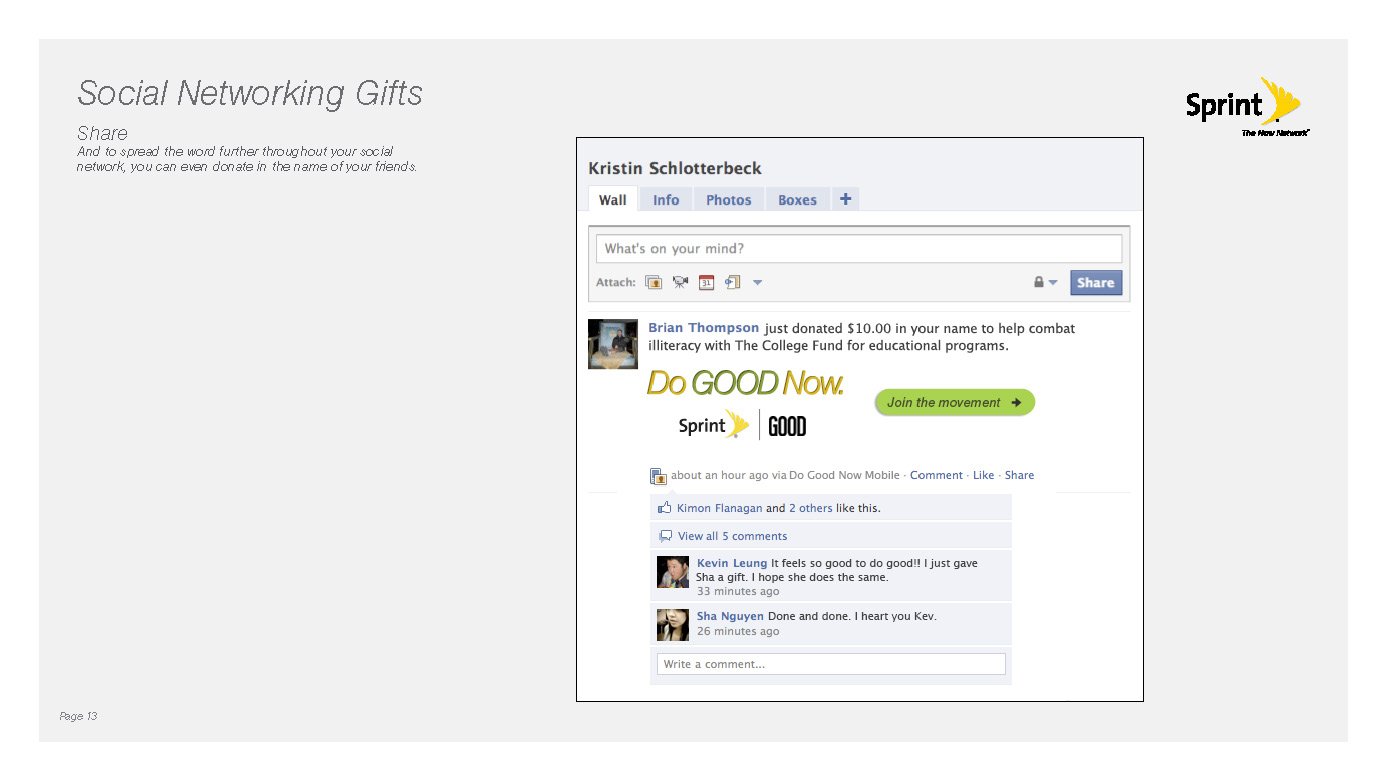Expand the attach options dropdown arrow
The width and height of the screenshot is (1387, 780).
click(x=757, y=282)
